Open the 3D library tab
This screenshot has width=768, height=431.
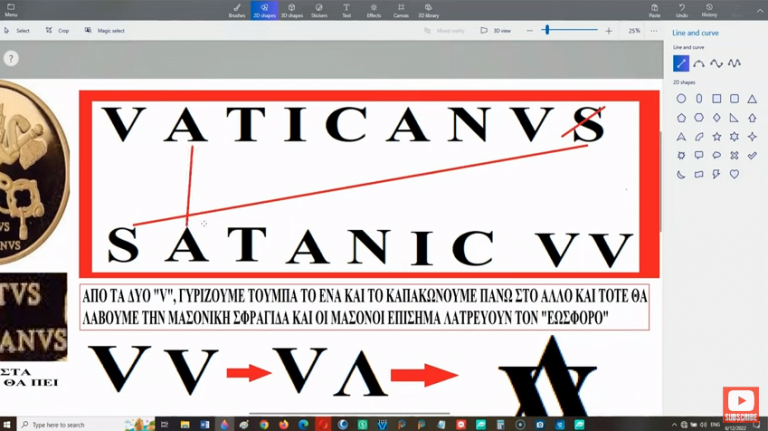pos(429,10)
